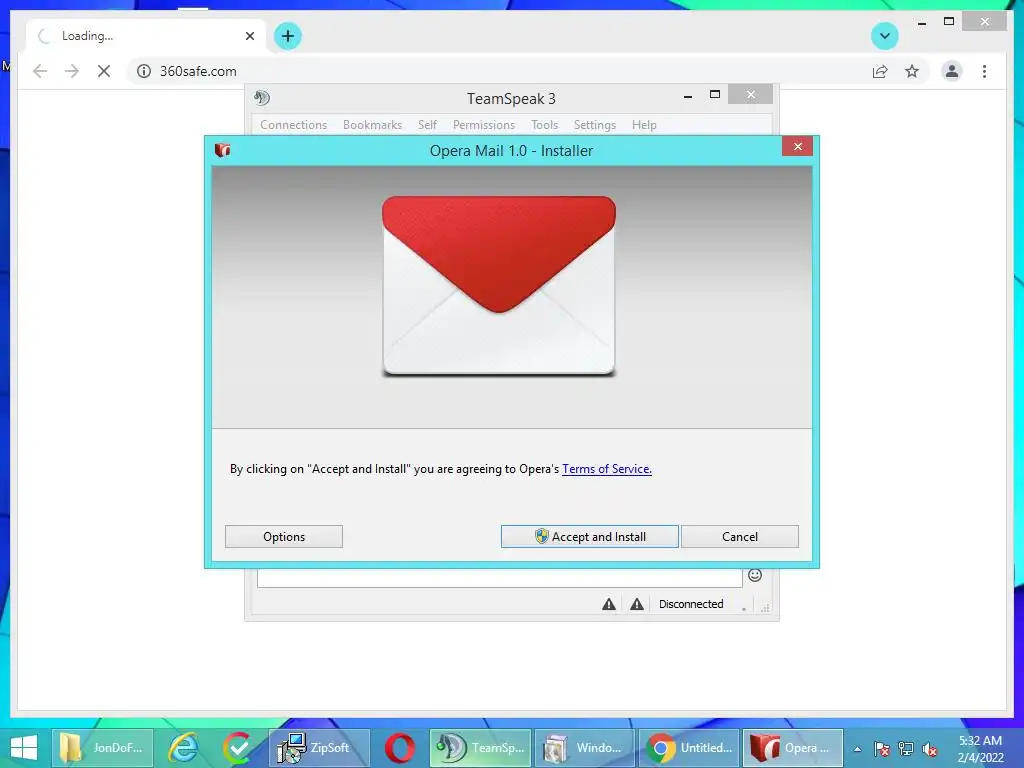Minimize the TeamSpeak 3 window

688,96
